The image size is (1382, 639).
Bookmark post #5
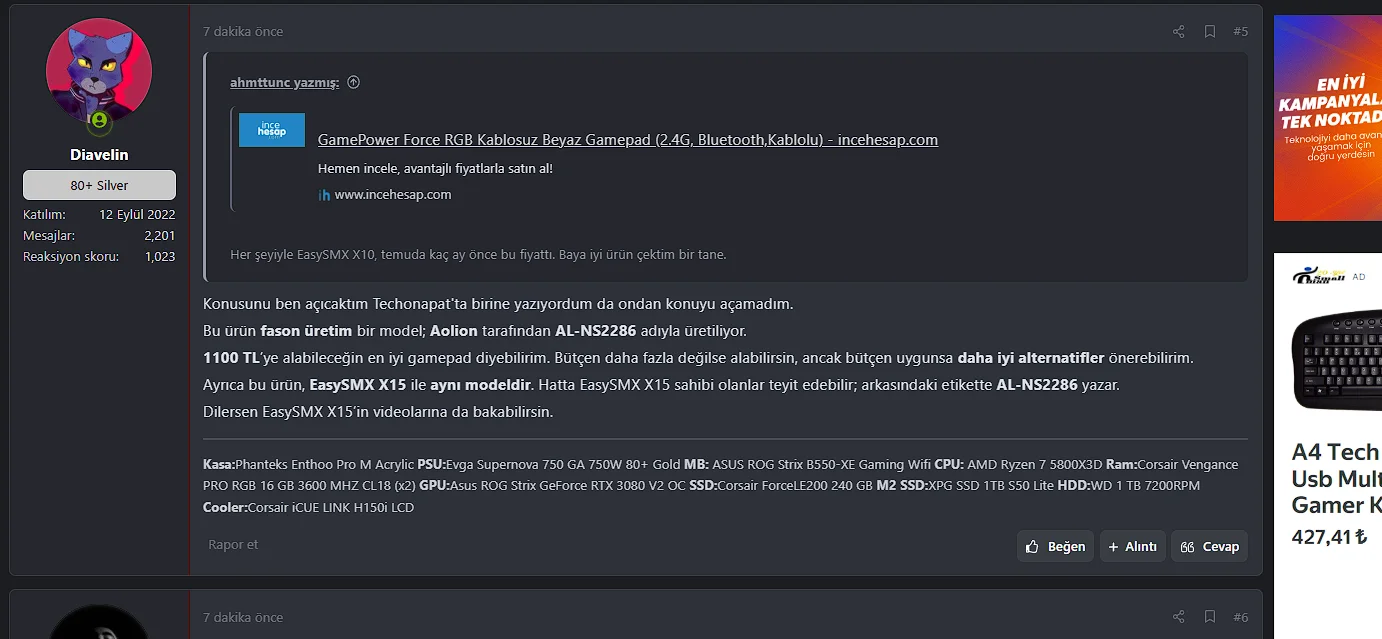coord(1209,32)
